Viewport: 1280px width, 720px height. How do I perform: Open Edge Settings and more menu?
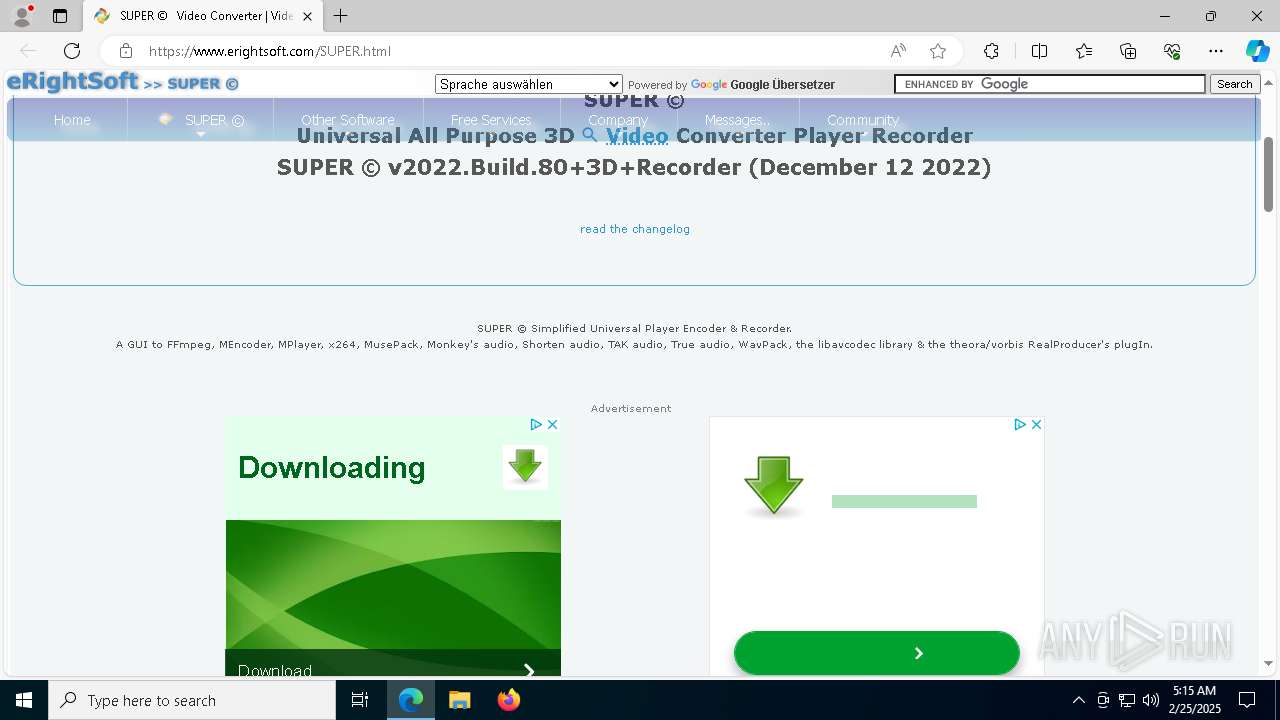pyautogui.click(x=1216, y=51)
